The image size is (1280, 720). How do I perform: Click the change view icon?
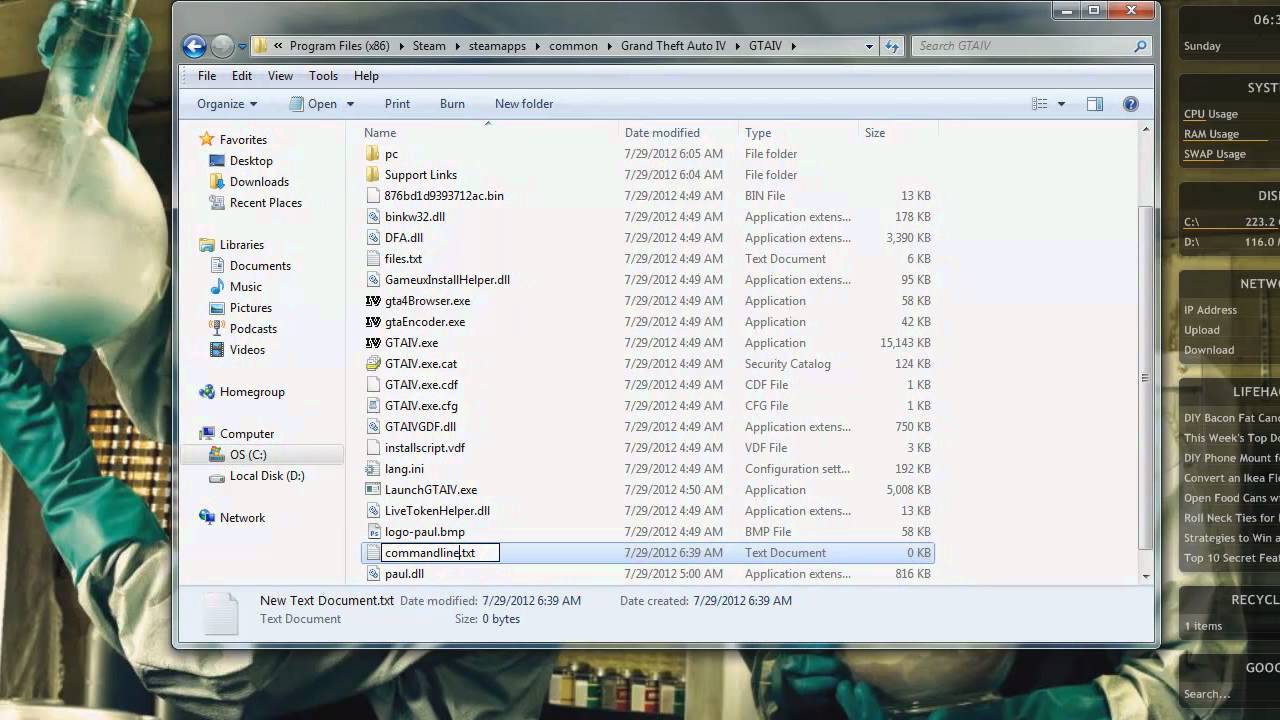click(1040, 104)
